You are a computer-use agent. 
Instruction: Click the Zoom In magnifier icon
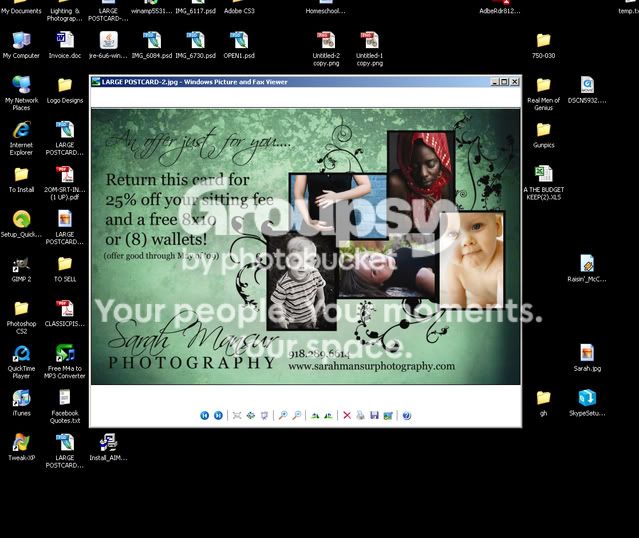point(283,415)
